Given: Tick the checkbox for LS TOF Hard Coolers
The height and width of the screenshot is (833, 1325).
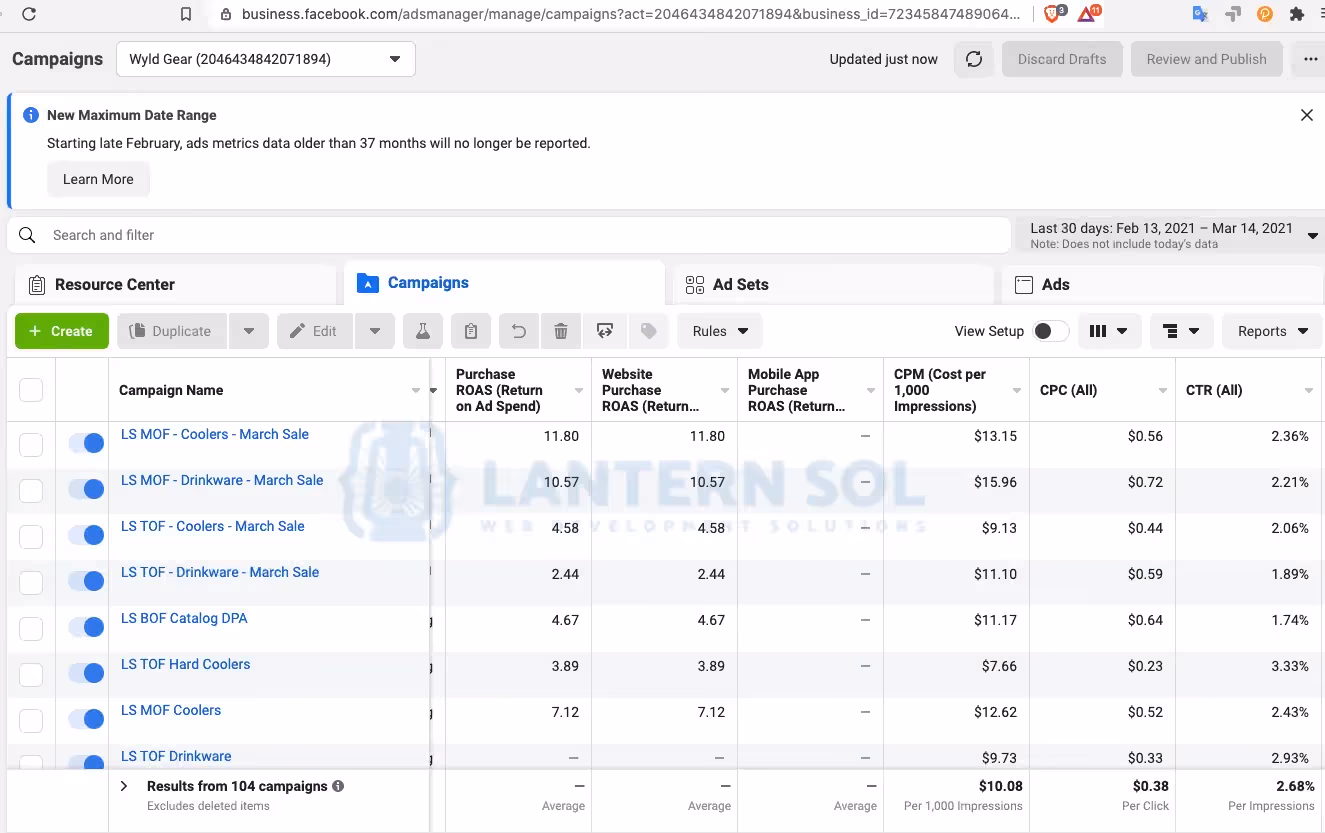Looking at the screenshot, I should (31, 674).
